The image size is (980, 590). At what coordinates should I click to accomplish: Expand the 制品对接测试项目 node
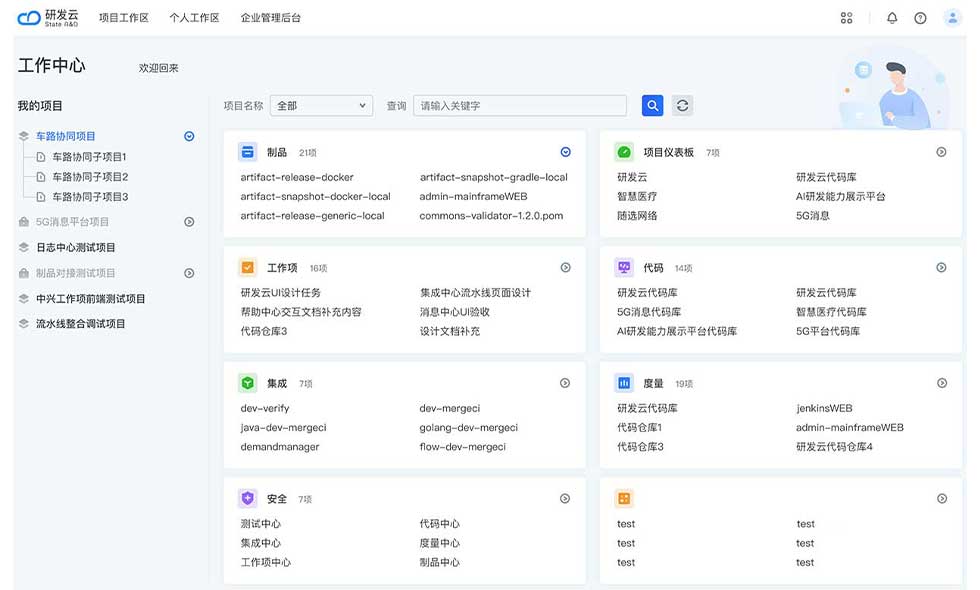tap(189, 273)
